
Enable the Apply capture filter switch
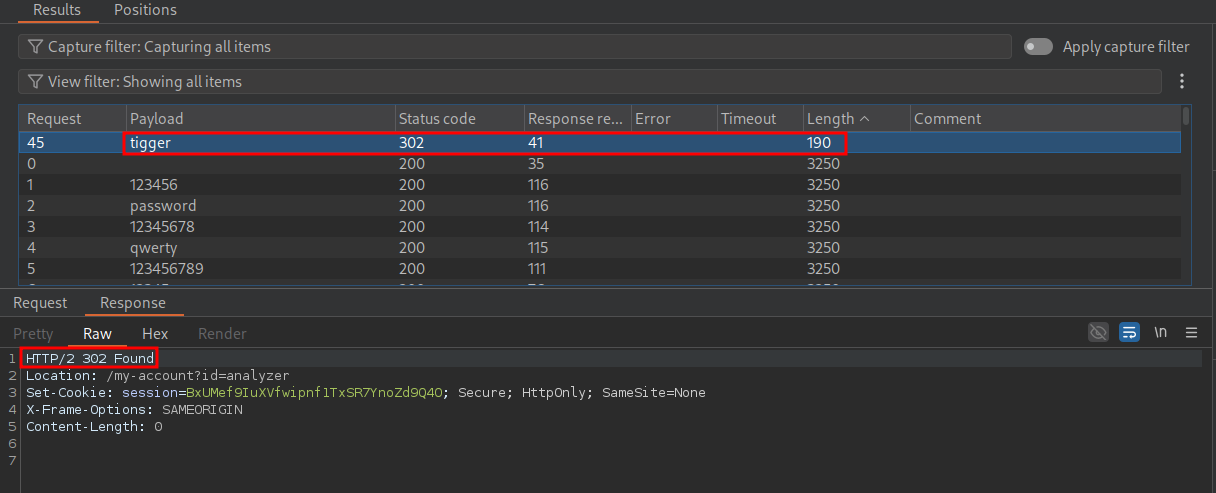[1038, 47]
